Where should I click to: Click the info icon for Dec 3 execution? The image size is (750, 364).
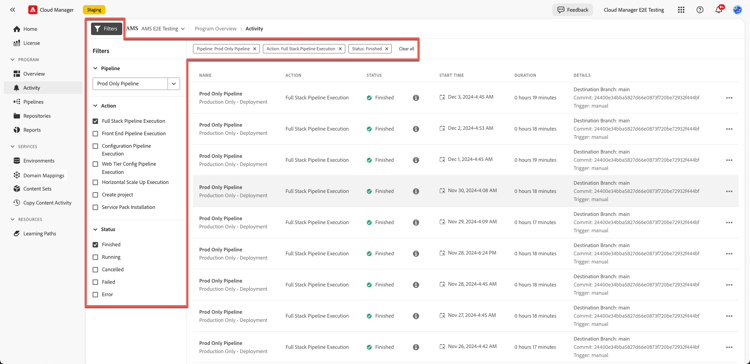416,98
